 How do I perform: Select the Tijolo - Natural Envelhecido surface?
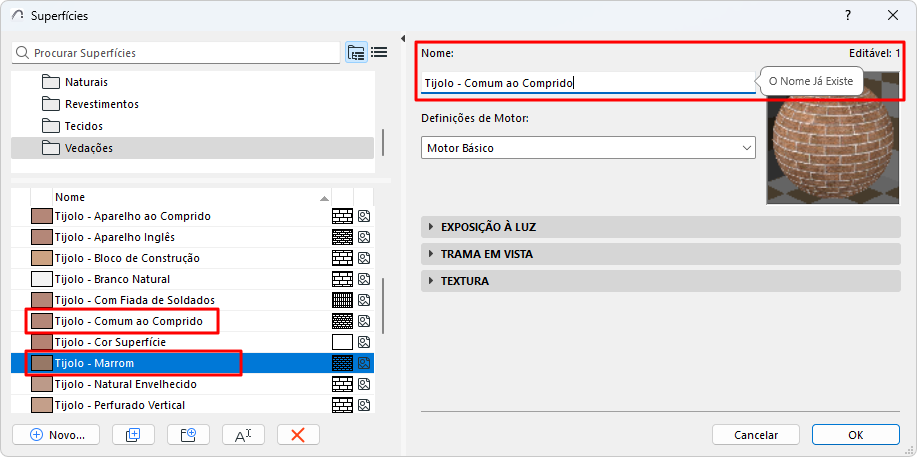pyautogui.click(x=126, y=384)
